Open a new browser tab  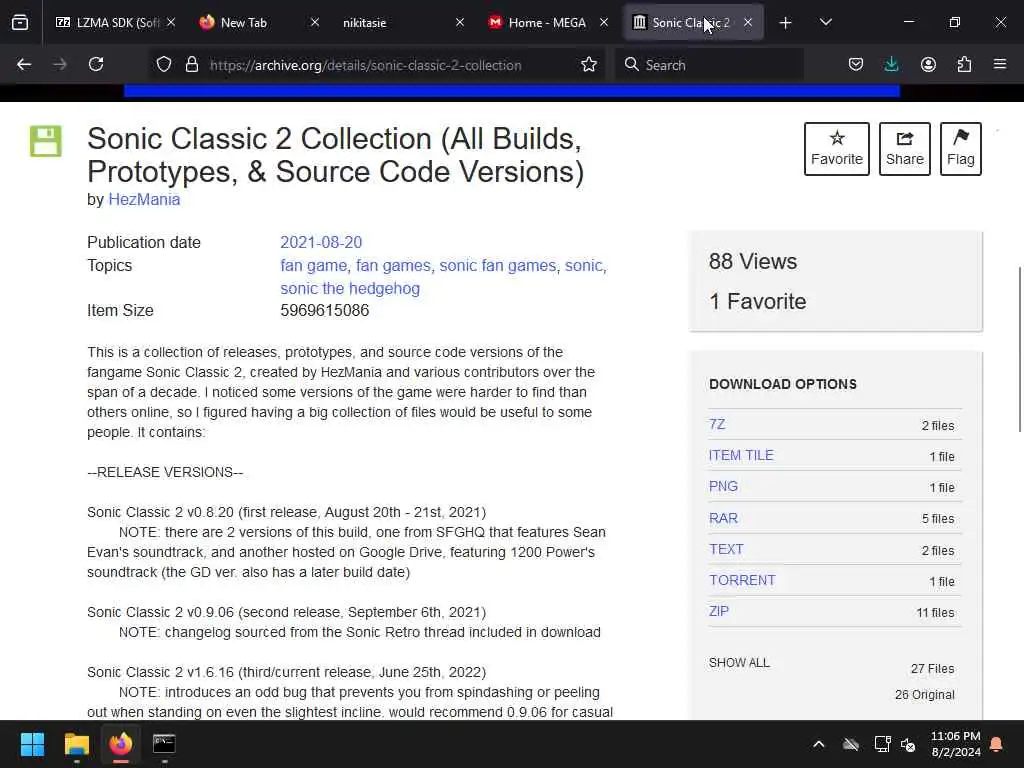tap(786, 23)
